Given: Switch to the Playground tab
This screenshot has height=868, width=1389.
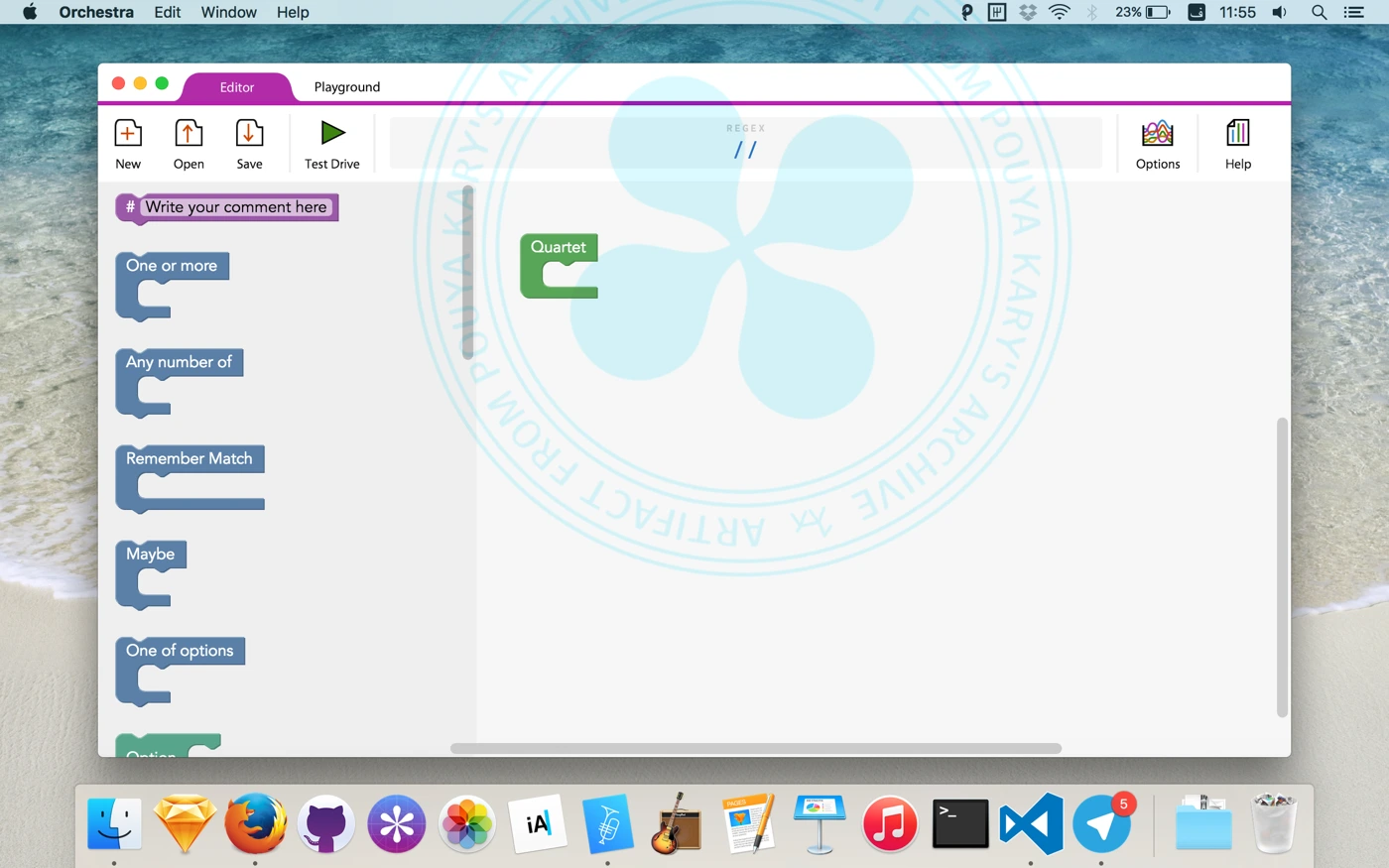Looking at the screenshot, I should pyautogui.click(x=346, y=87).
